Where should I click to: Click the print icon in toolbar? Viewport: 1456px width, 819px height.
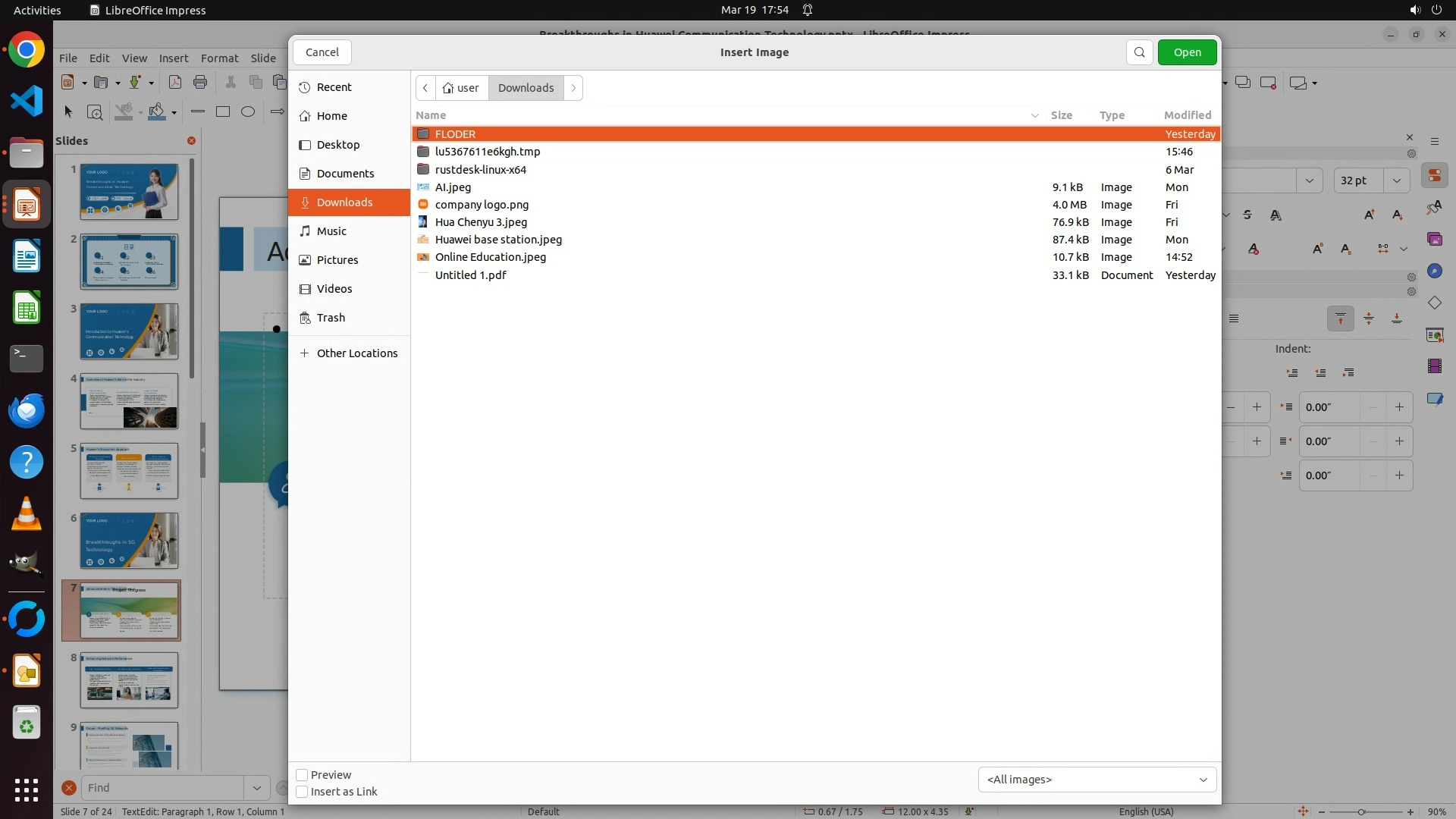200,82
